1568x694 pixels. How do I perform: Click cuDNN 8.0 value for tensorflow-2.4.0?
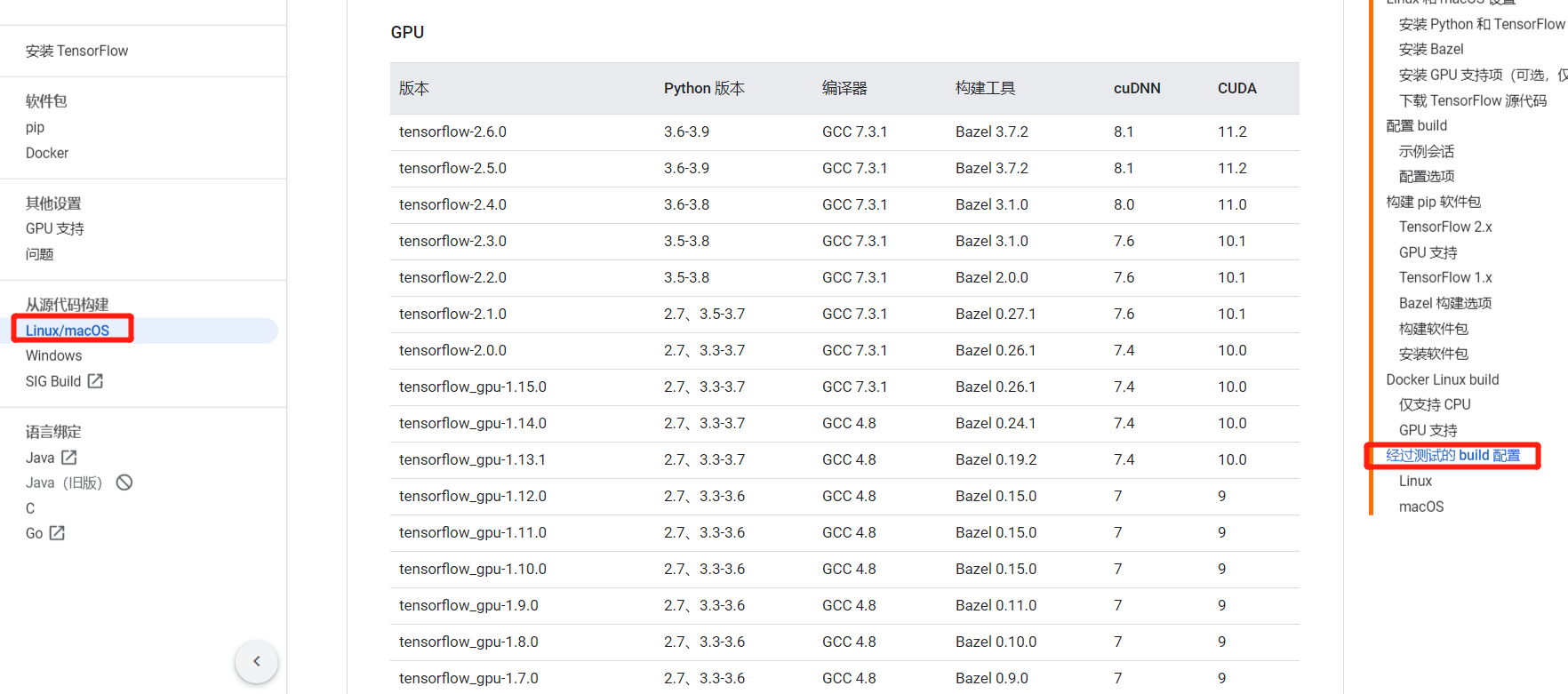1124,204
